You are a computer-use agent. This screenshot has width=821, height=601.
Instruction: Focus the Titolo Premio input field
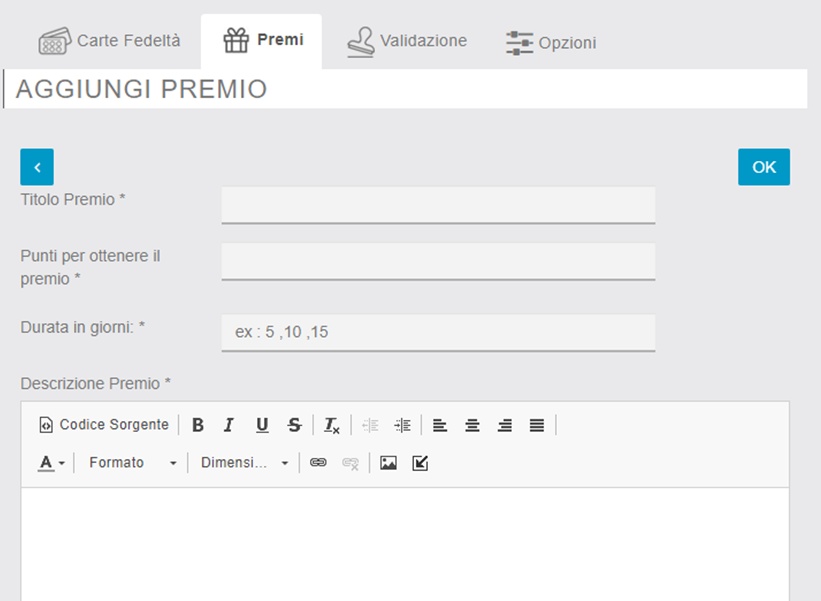pyautogui.click(x=438, y=204)
